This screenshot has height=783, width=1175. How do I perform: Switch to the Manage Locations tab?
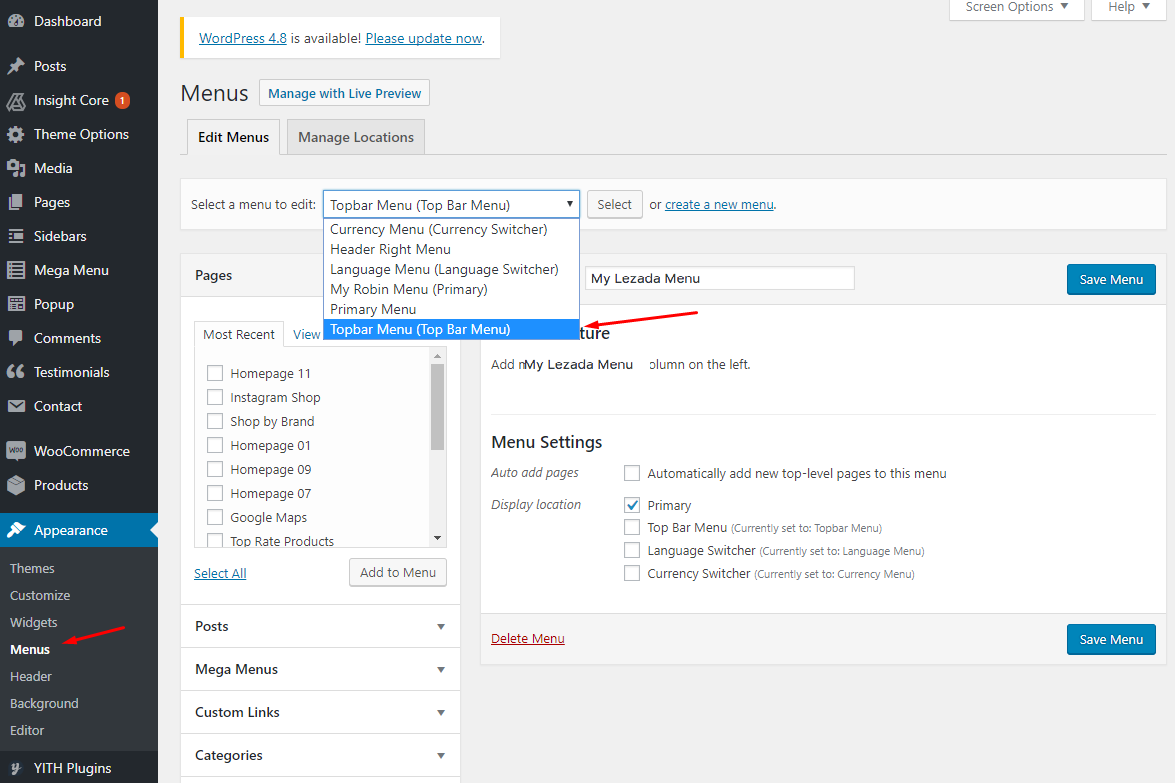coord(356,137)
